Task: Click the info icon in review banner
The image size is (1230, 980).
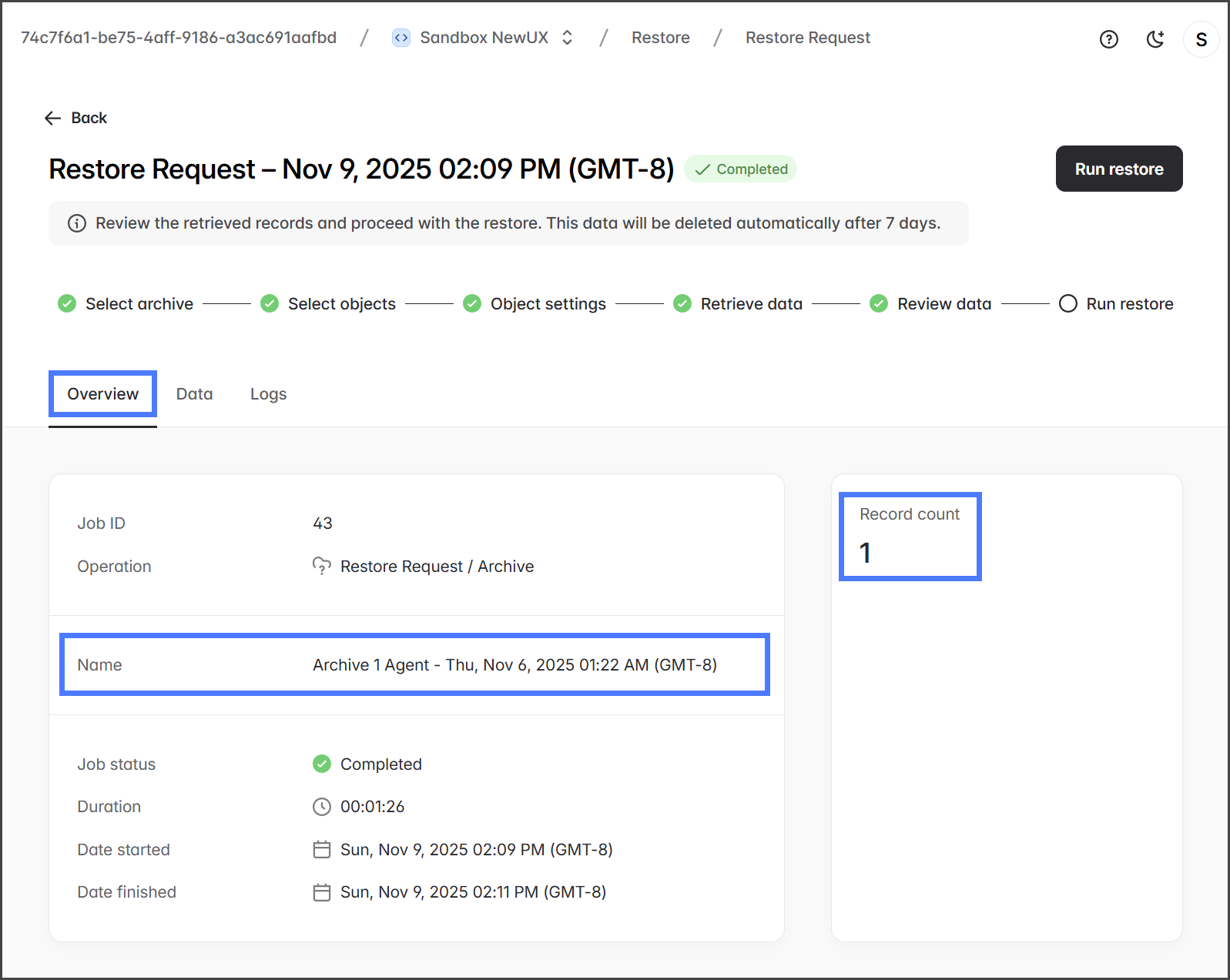Action: [77, 223]
